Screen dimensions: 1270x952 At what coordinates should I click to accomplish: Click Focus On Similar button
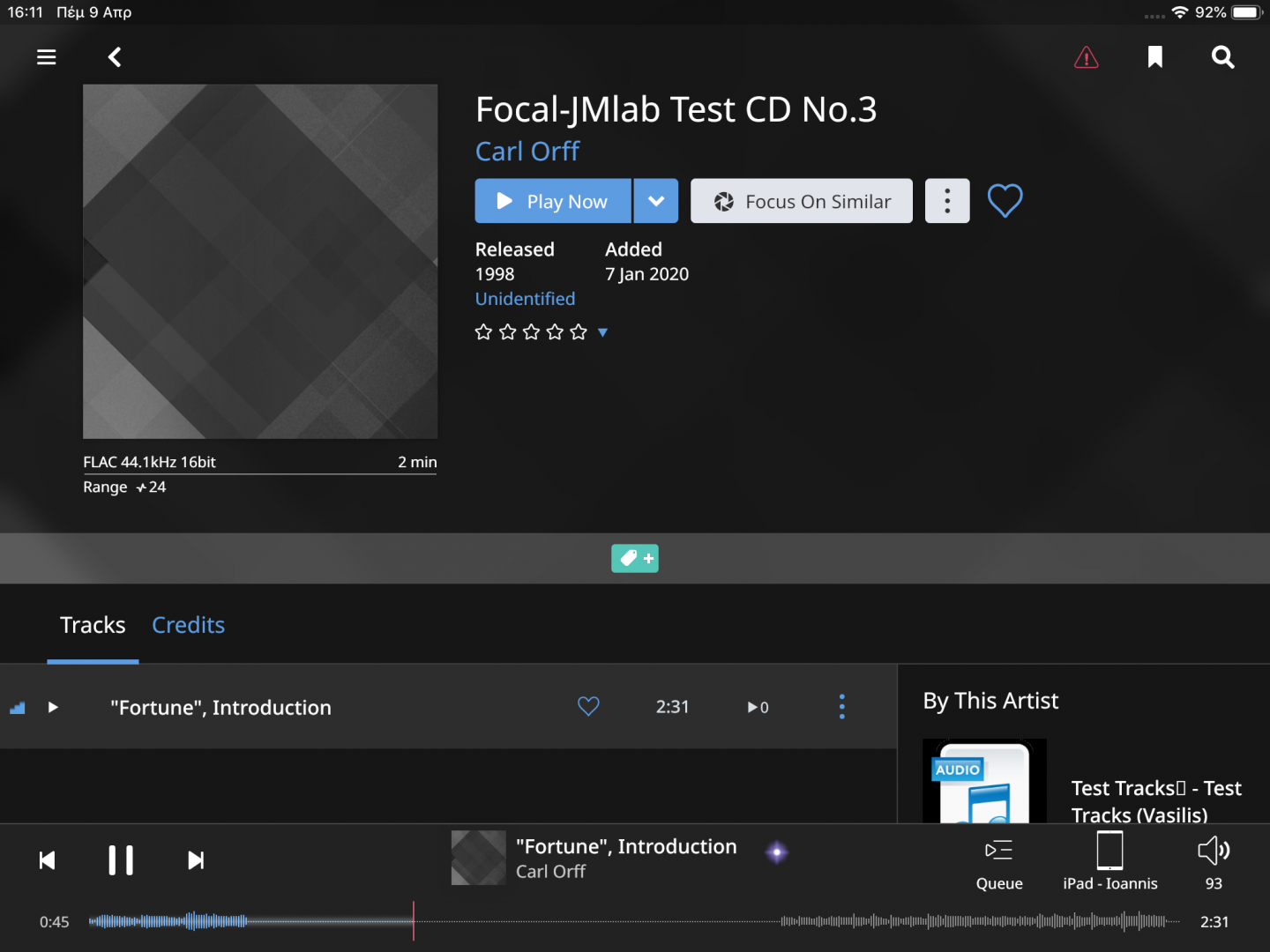click(802, 201)
